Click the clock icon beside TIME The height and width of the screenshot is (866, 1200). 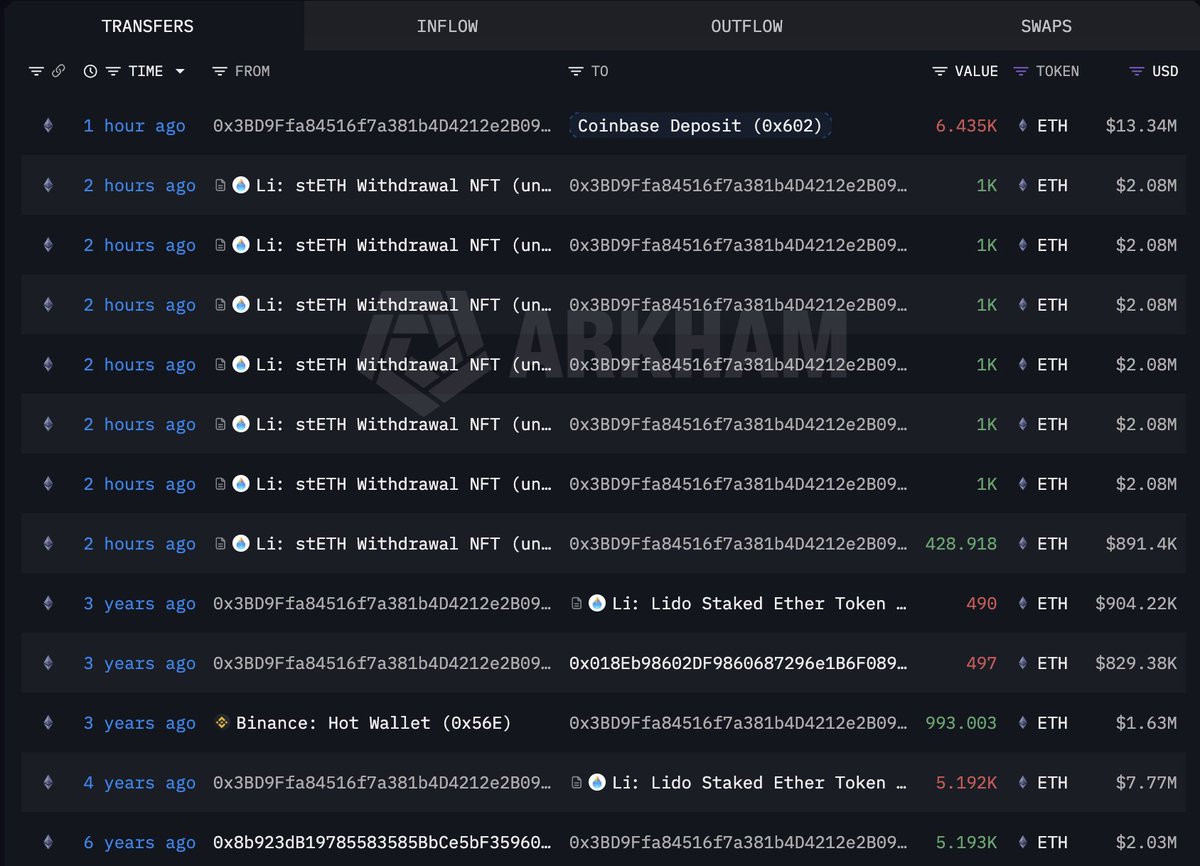(90, 71)
